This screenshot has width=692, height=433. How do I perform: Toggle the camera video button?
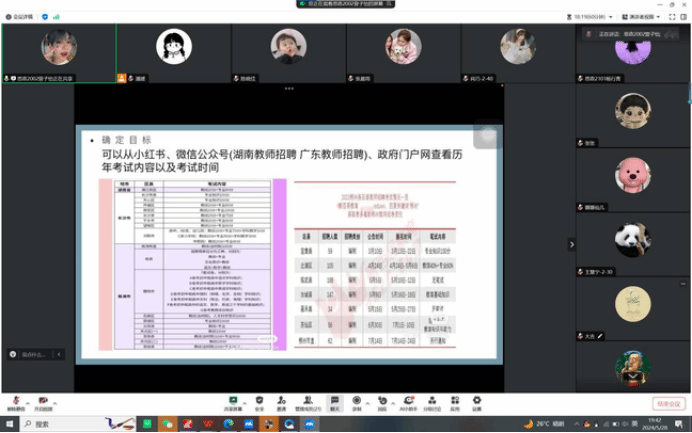(43, 400)
